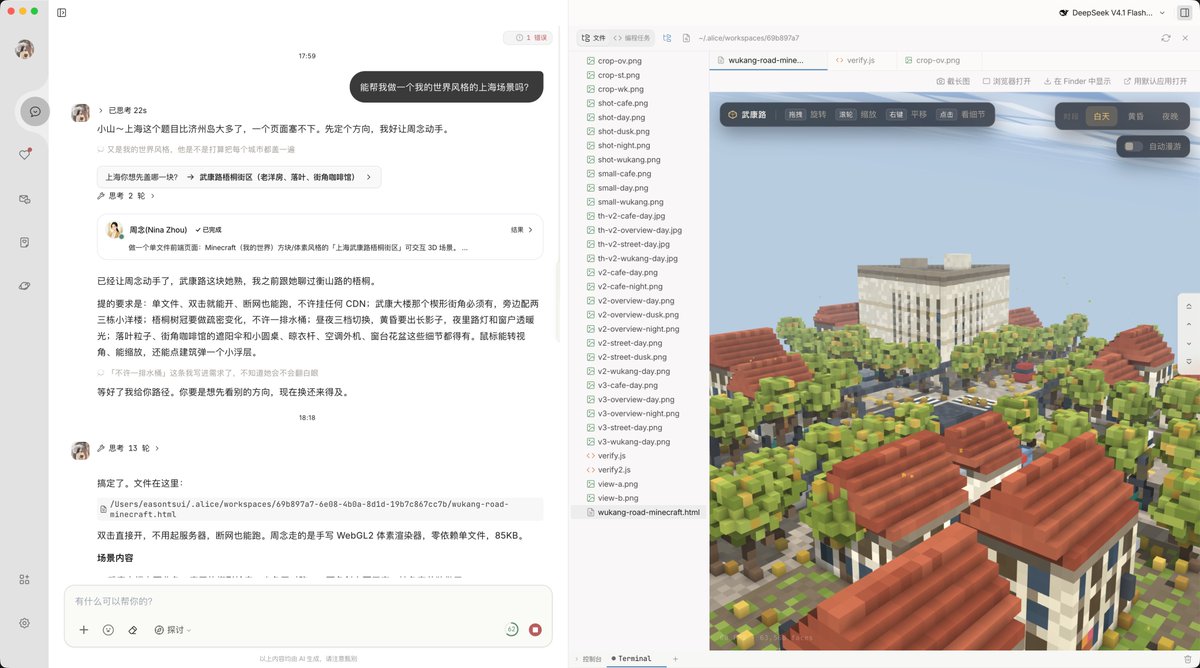Screen dimensions: 1200x668
Task: Expand 思考 13 轮 section
Action: click(128, 448)
